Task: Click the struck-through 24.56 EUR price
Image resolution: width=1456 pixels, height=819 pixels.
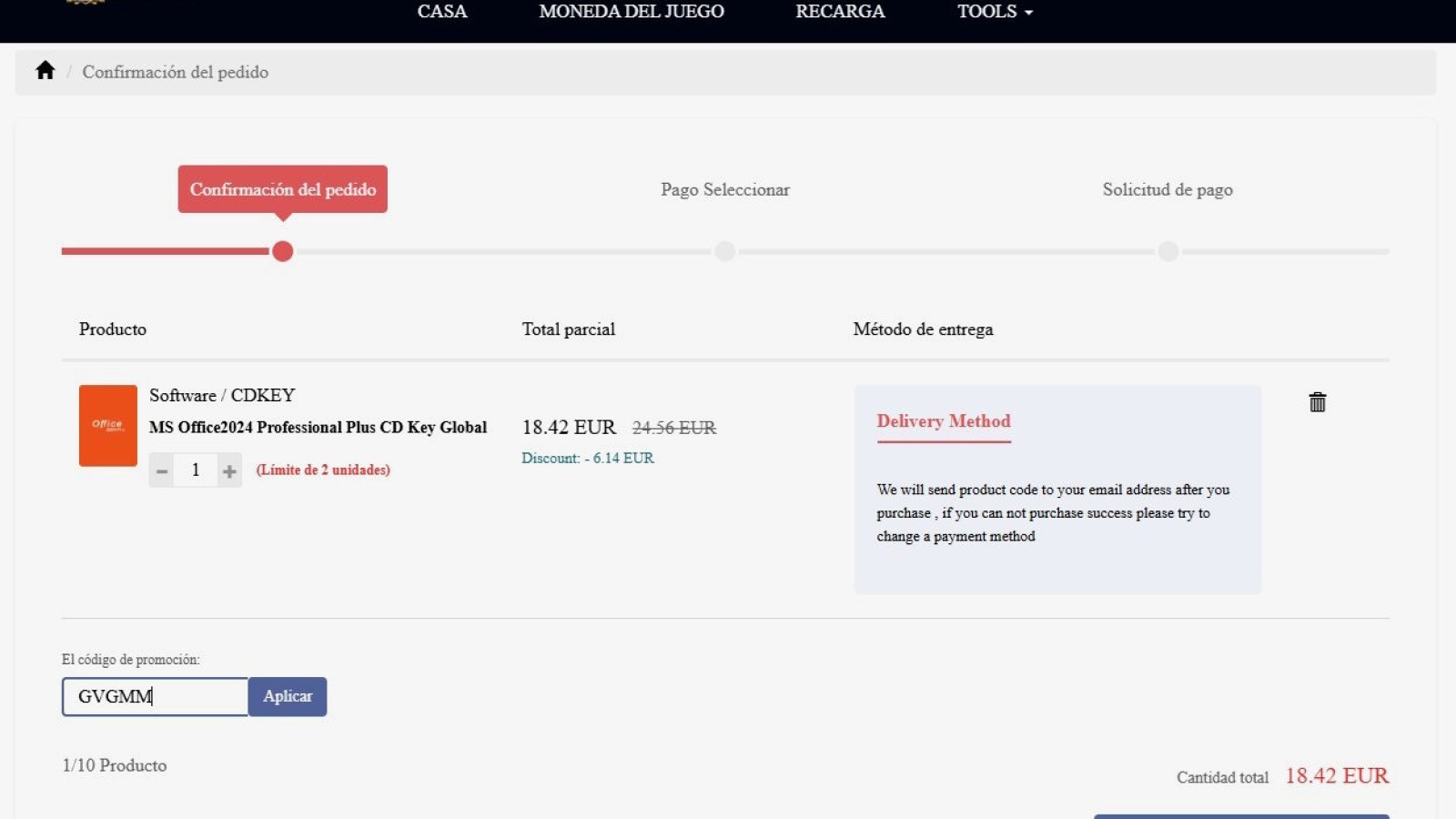Action: 674,428
